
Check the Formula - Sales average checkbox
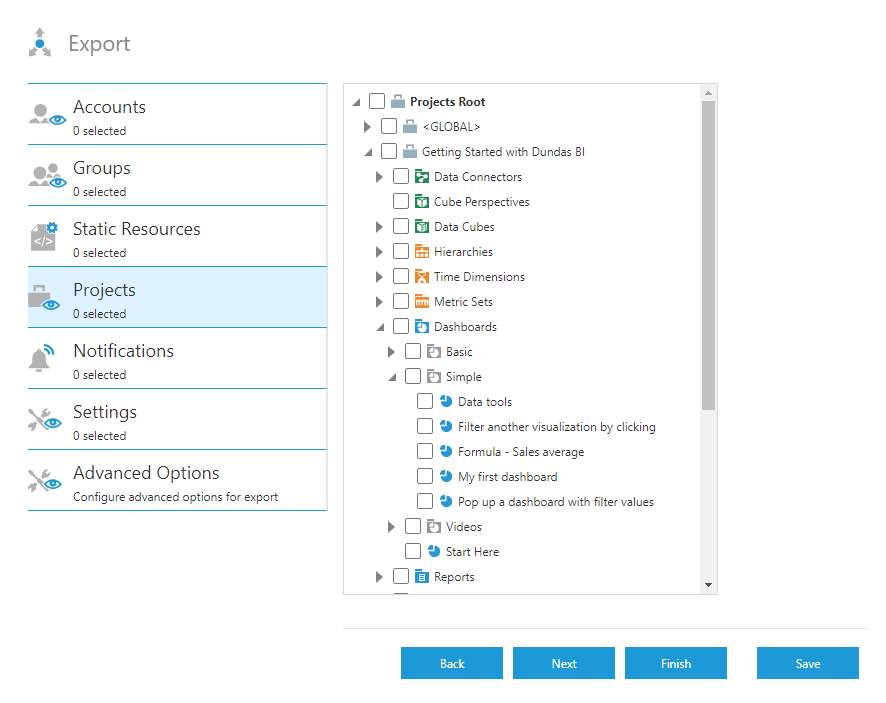coord(425,451)
